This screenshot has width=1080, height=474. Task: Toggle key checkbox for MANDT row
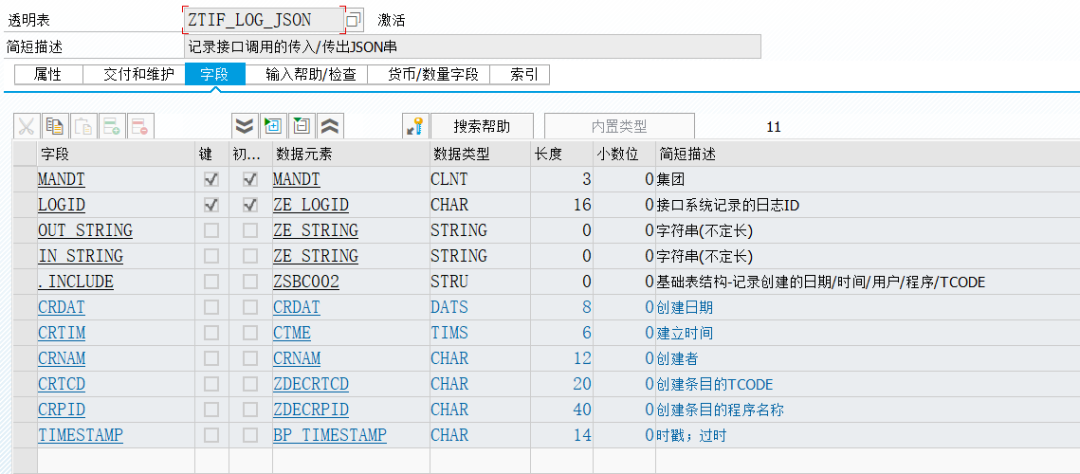(211, 180)
